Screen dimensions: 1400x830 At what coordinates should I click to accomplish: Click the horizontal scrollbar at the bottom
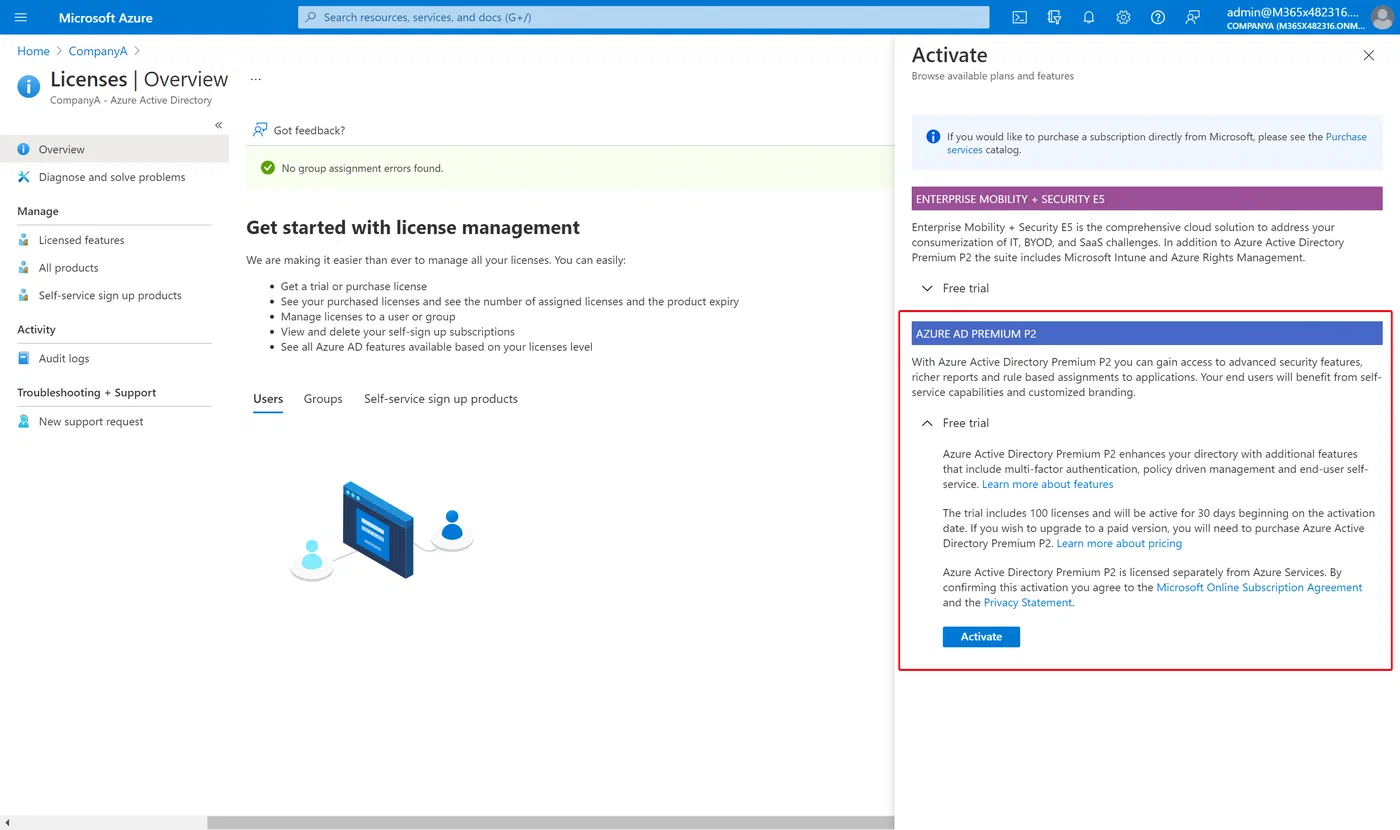pos(550,823)
